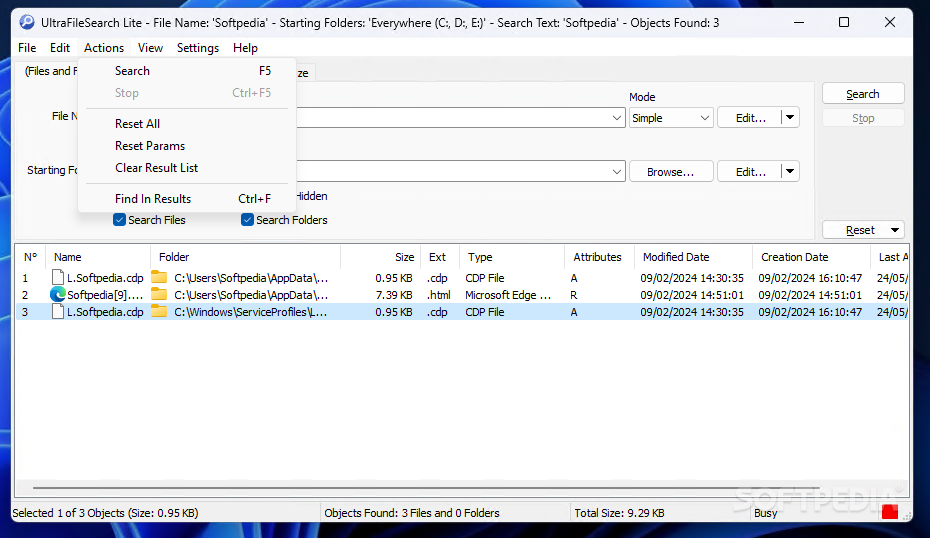Expand the File Name combo box arrow
The image size is (930, 538).
(x=617, y=118)
